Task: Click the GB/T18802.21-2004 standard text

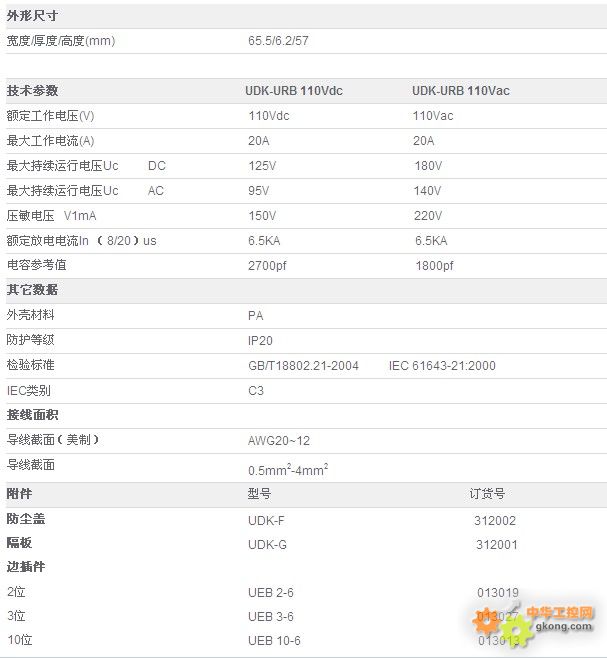Action: point(303,366)
